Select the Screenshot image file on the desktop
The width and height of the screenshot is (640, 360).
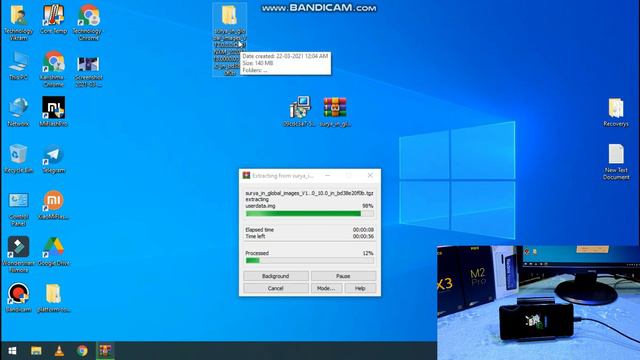tap(89, 71)
